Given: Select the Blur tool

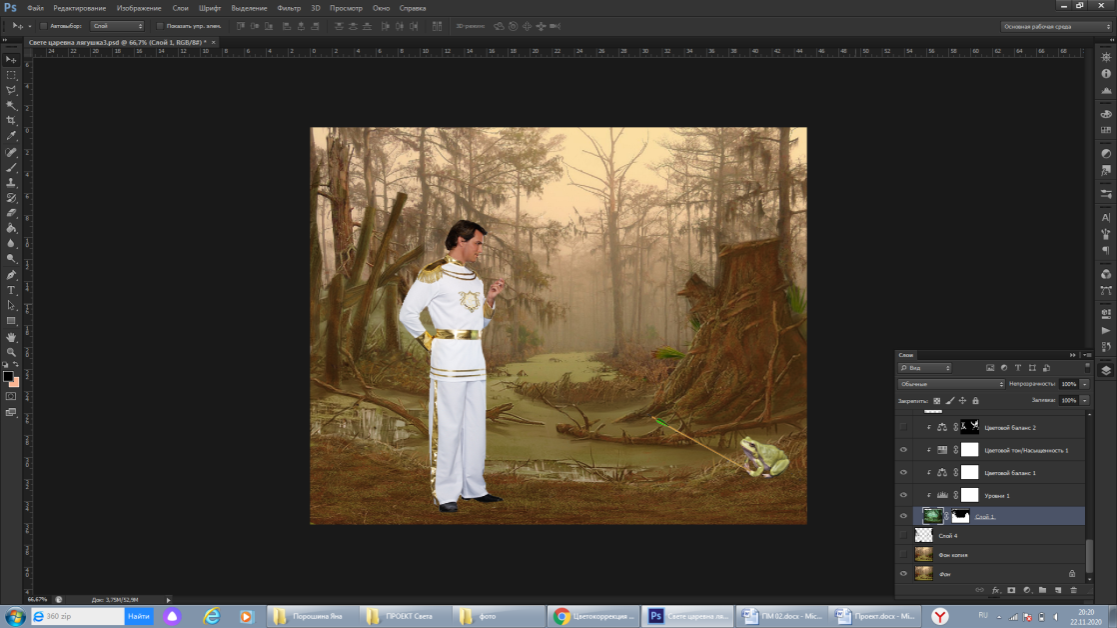Looking at the screenshot, I should coord(11,244).
